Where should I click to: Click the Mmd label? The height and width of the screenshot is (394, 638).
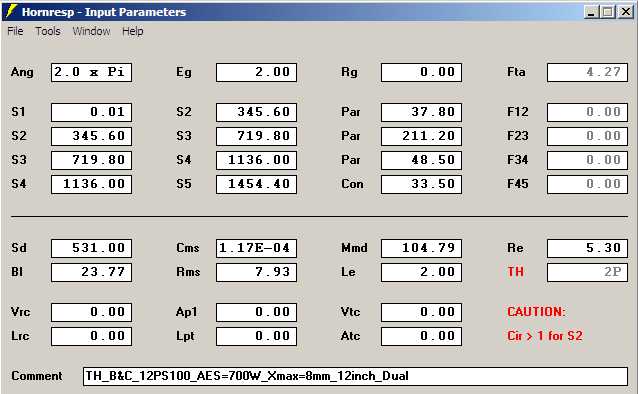click(x=354, y=248)
